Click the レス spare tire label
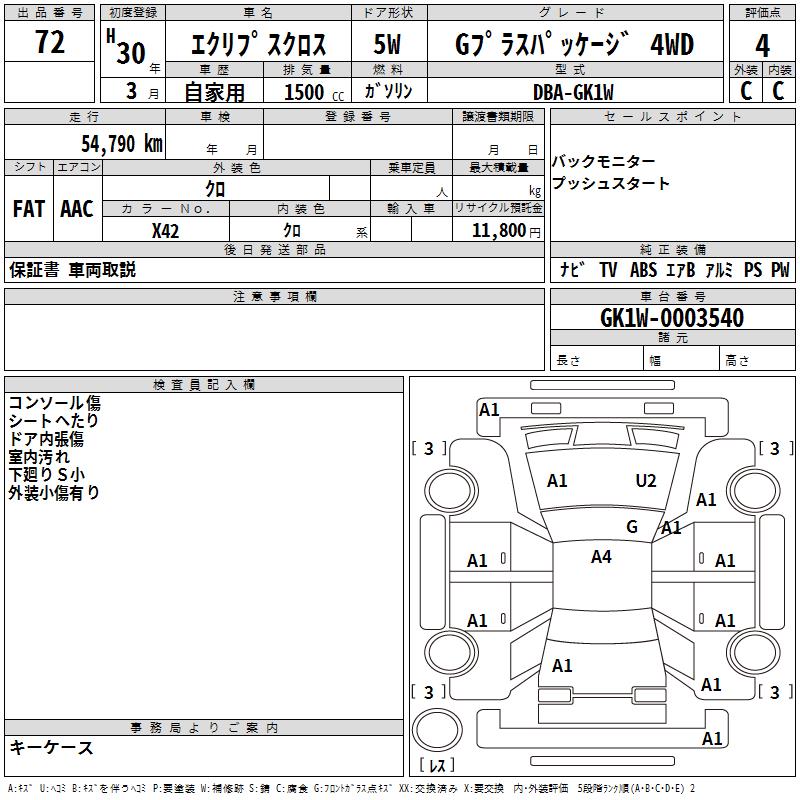This screenshot has width=800, height=800. pyautogui.click(x=437, y=765)
